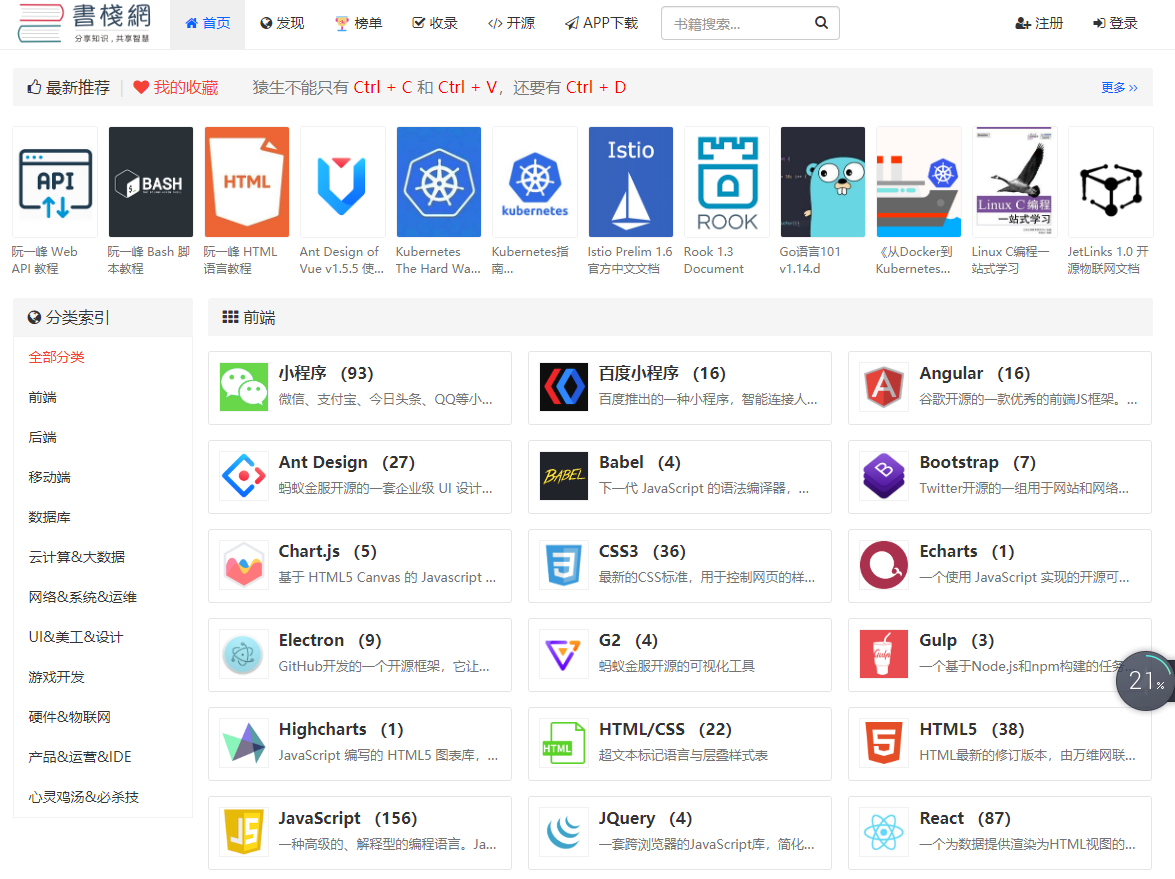Open the Ant Design of Vue book cover

(x=342, y=182)
